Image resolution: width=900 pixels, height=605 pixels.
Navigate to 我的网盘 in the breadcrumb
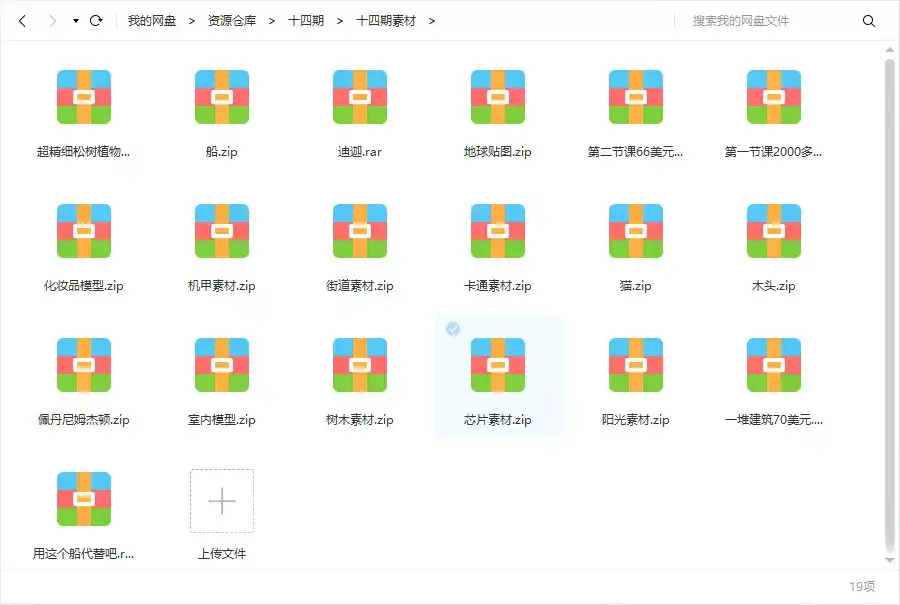click(x=150, y=19)
